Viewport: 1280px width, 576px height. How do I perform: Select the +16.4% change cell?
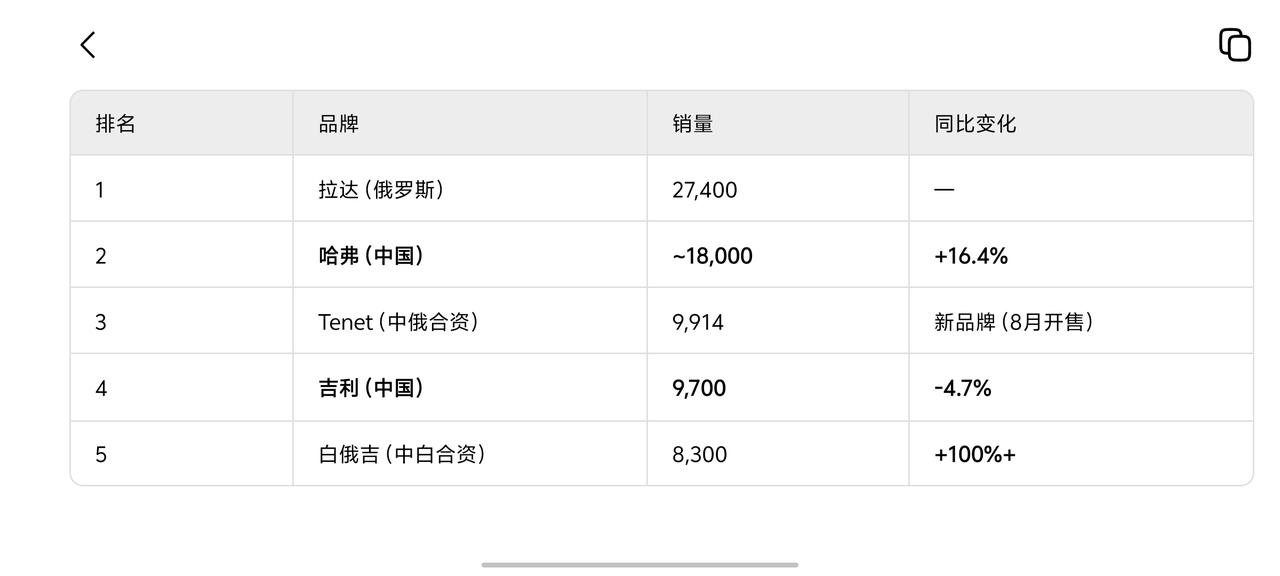pos(971,256)
